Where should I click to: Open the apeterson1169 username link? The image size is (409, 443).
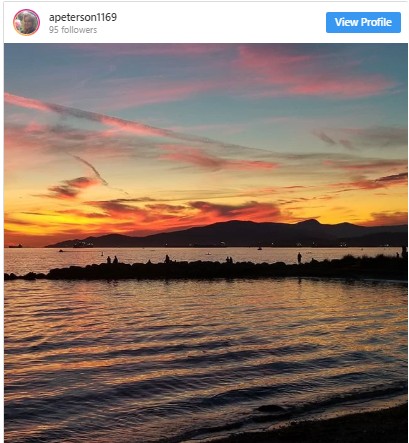click(x=83, y=17)
